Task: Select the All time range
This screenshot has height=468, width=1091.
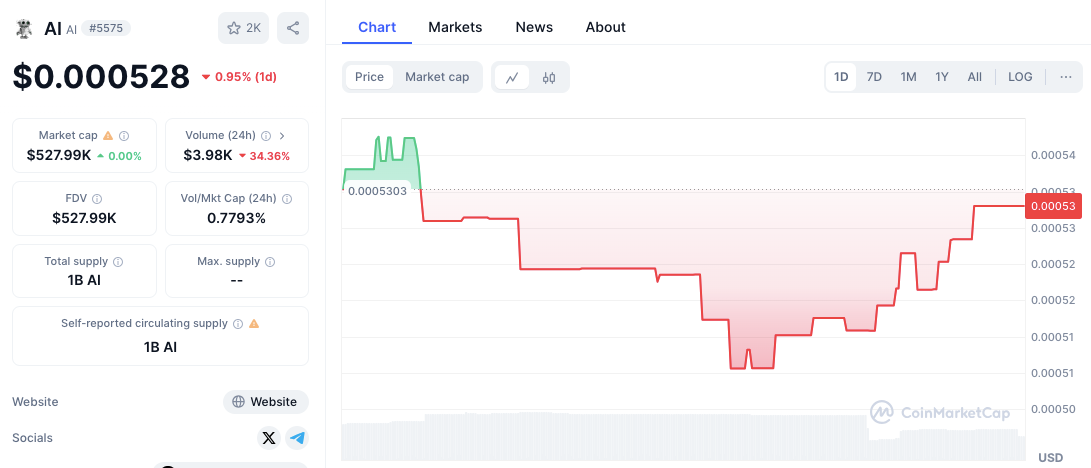Action: [974, 77]
